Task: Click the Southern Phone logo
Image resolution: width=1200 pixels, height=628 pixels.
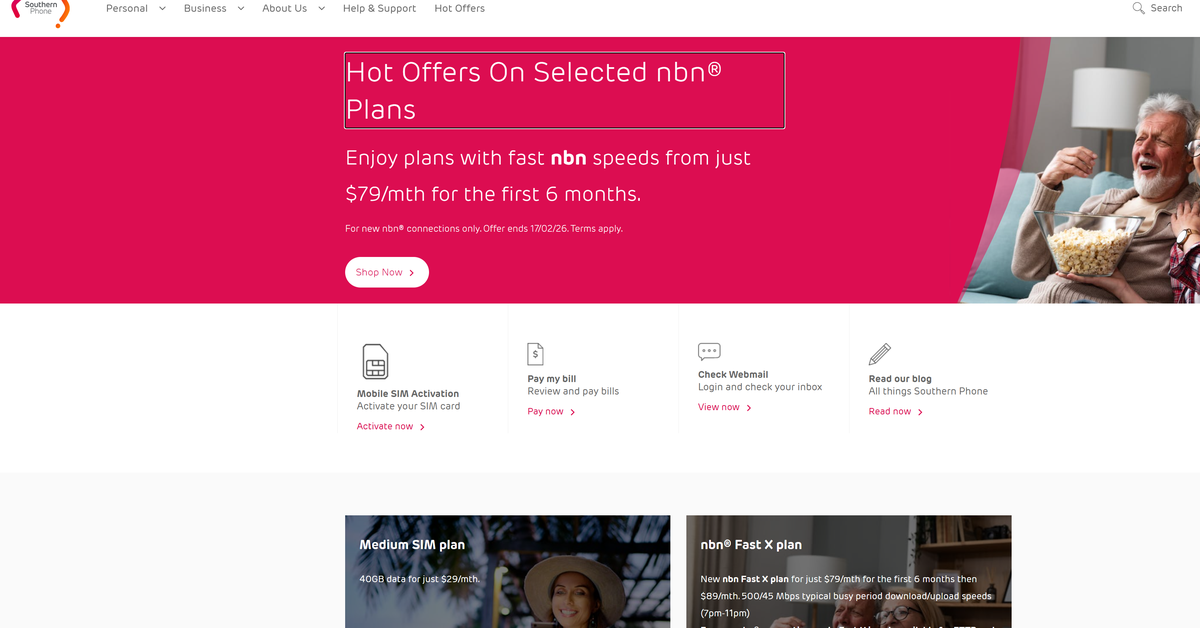Action: pos(40,12)
